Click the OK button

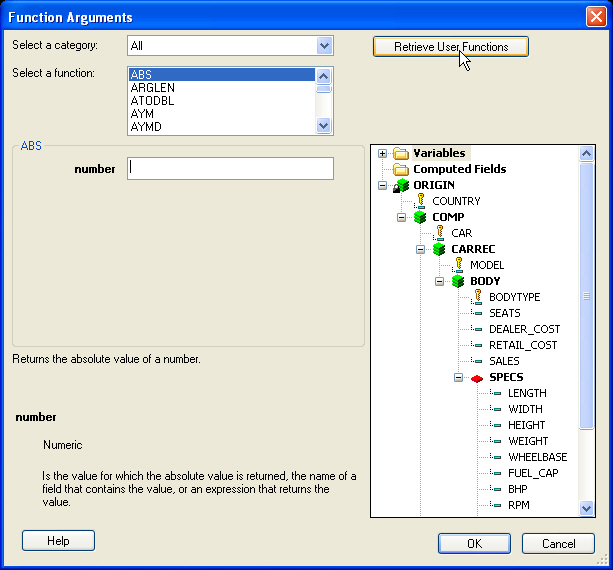click(474, 543)
